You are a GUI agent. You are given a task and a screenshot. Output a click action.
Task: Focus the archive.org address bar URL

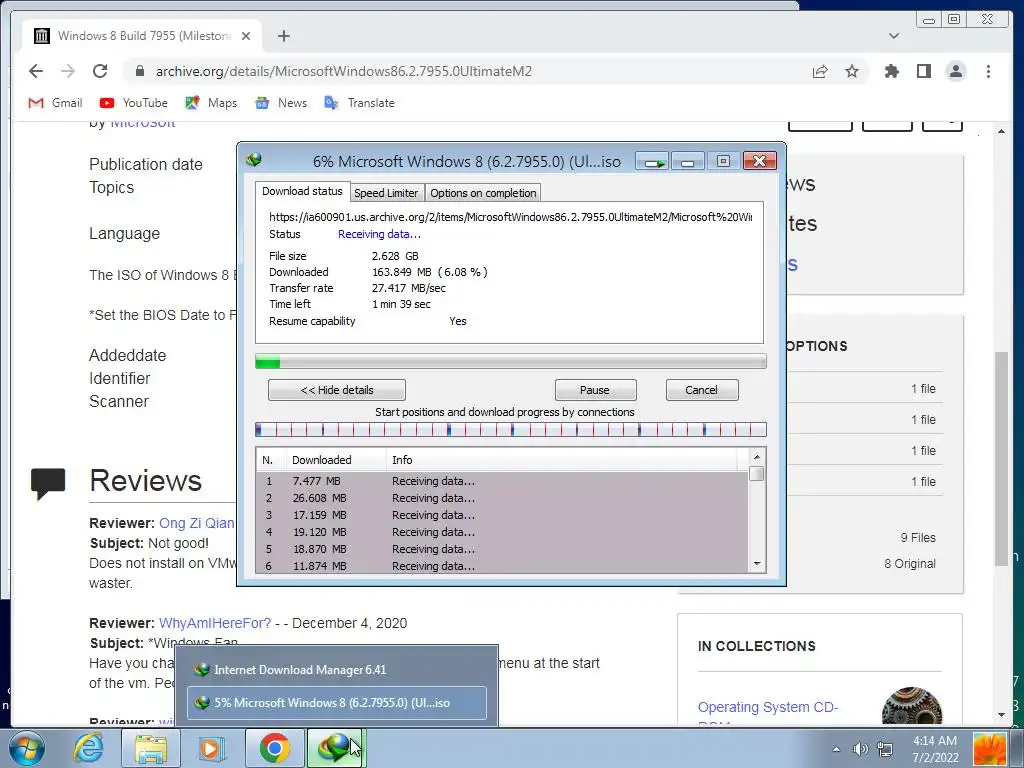(344, 71)
